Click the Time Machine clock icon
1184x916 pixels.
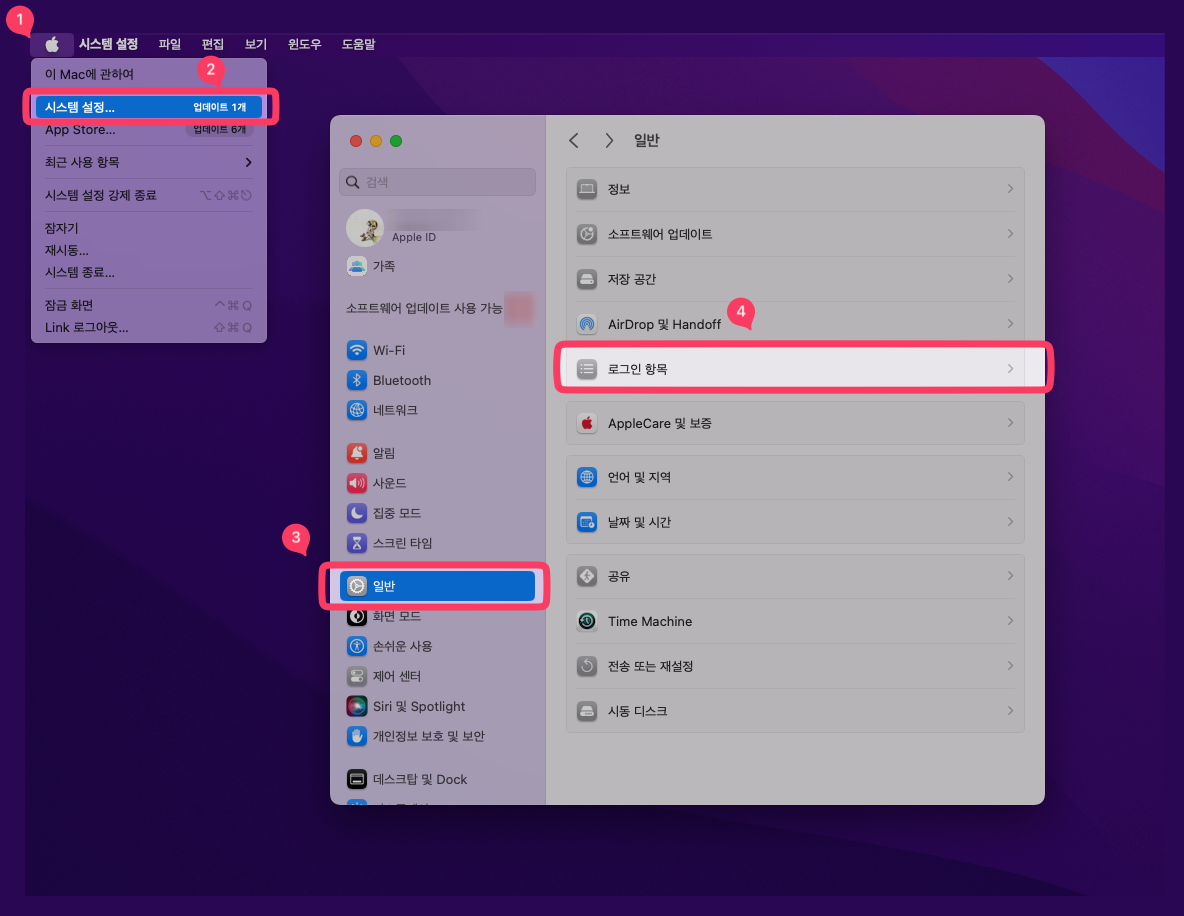[x=587, y=621]
